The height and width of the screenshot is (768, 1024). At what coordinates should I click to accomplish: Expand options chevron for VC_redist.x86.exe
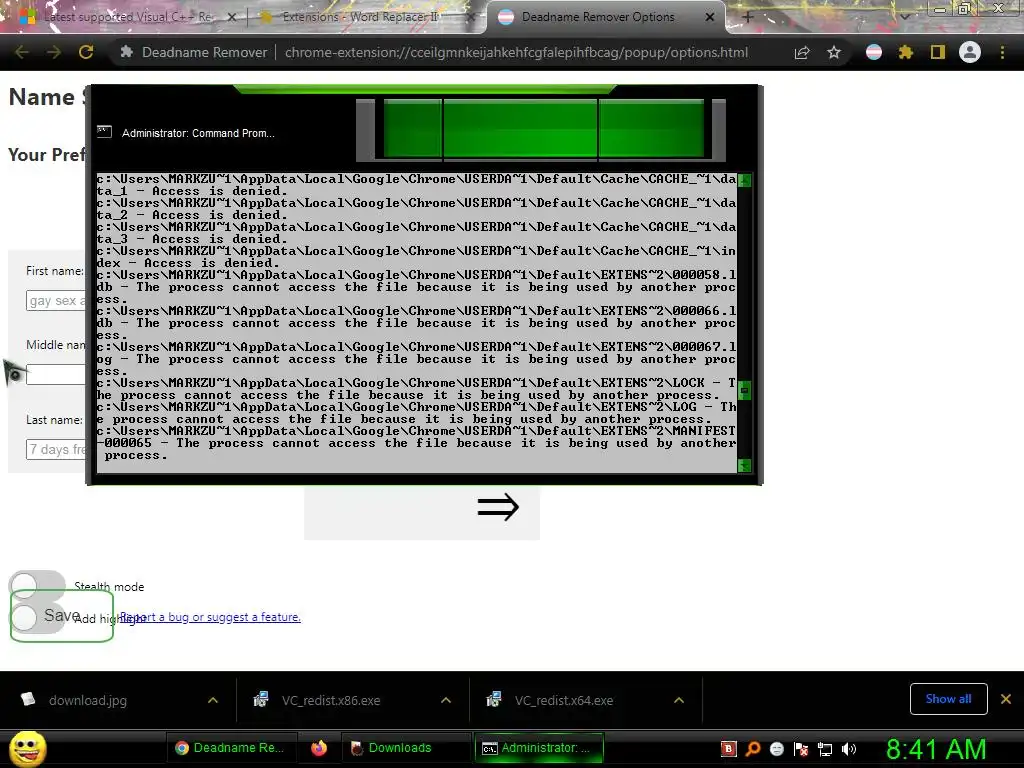click(446, 700)
